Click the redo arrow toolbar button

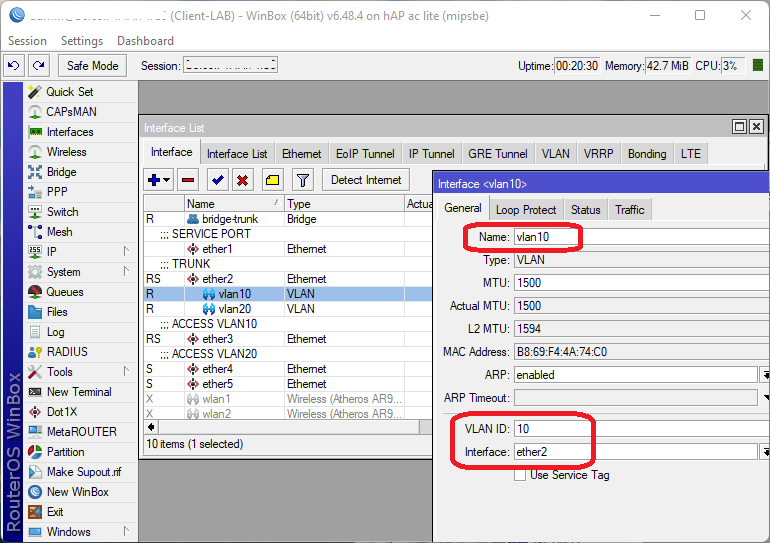(x=39, y=66)
